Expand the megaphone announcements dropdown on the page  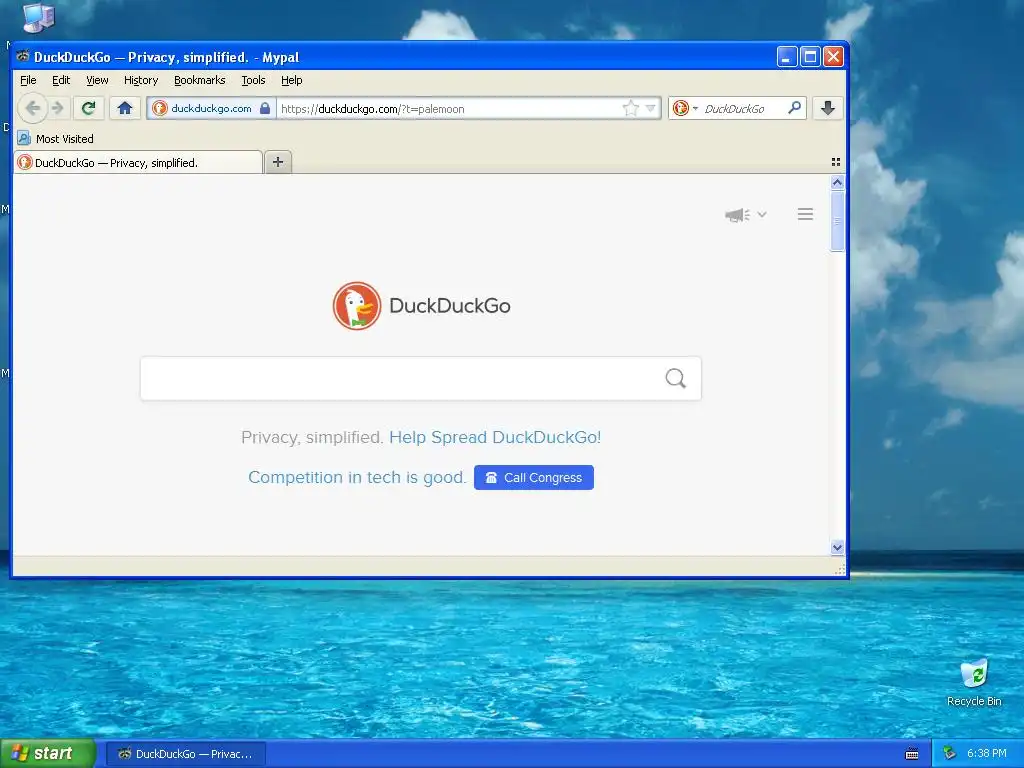pos(745,215)
